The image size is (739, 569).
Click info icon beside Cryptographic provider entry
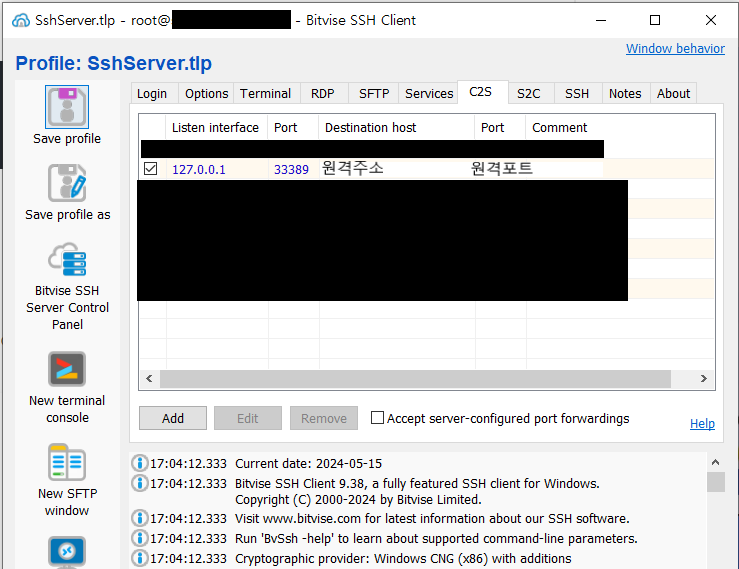click(x=140, y=559)
